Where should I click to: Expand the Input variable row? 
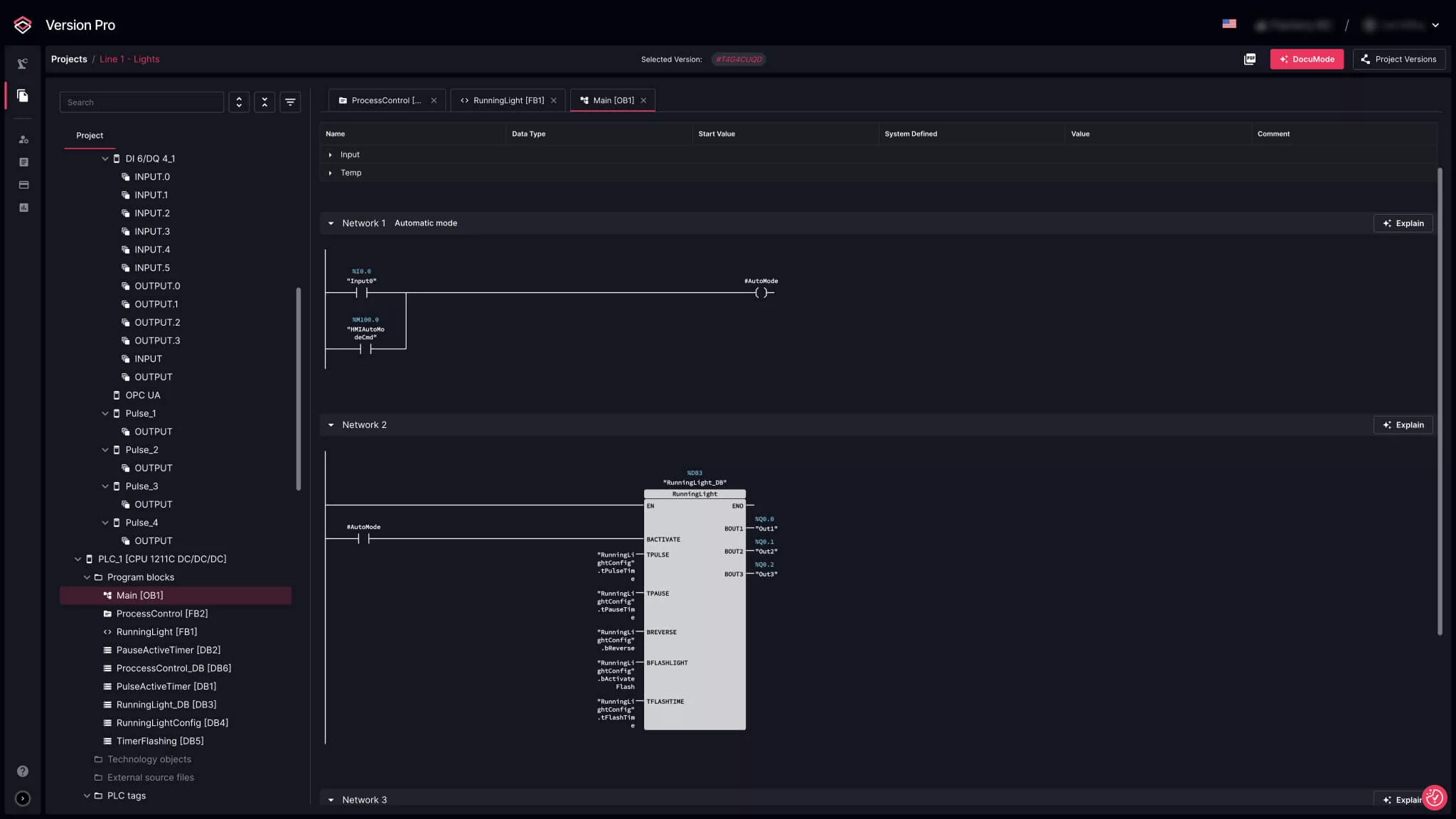tap(330, 155)
